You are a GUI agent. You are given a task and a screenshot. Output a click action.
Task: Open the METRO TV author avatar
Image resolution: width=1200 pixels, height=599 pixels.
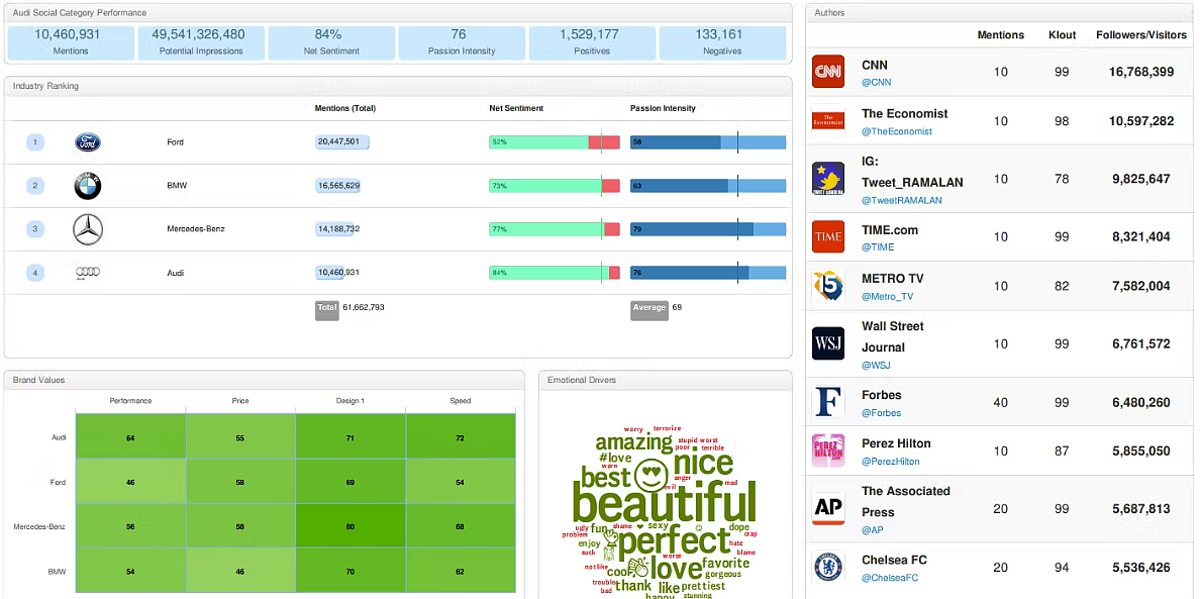click(x=828, y=286)
